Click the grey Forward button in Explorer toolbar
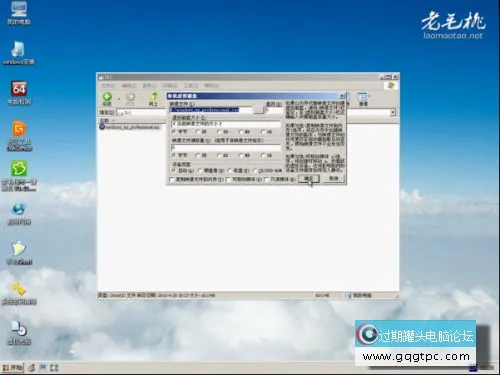The width and height of the screenshot is (500, 375). point(130,99)
